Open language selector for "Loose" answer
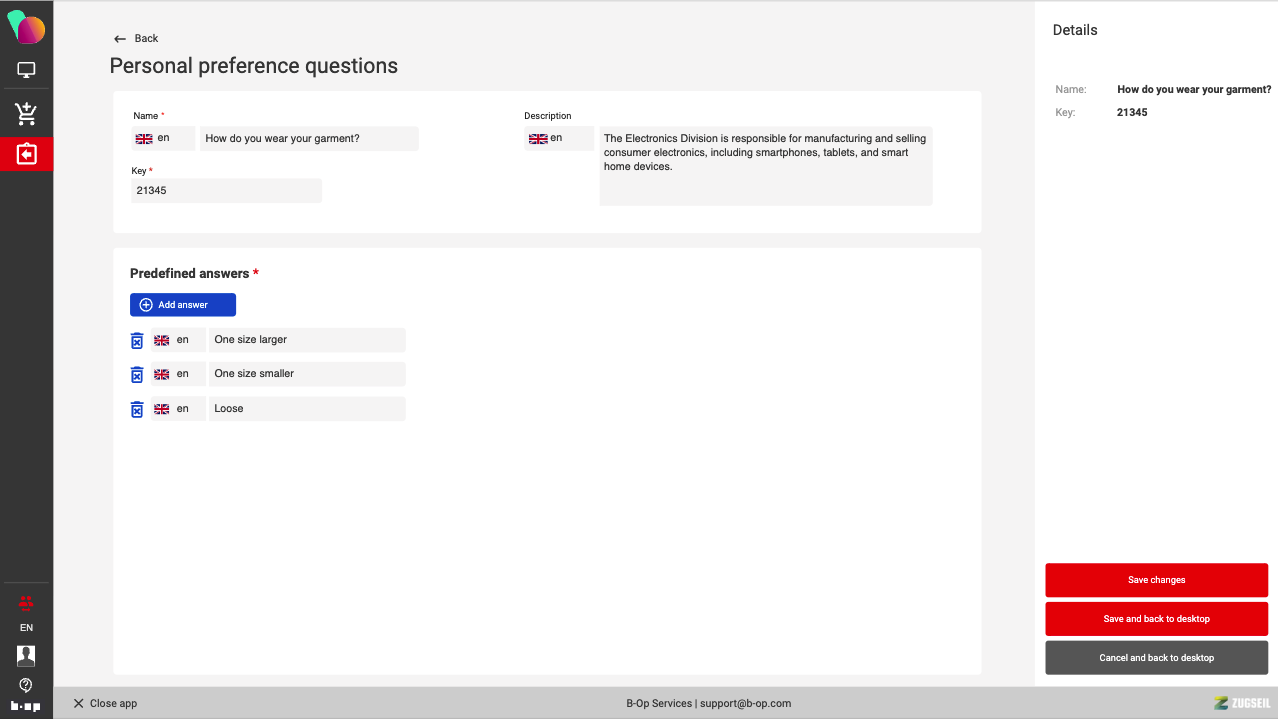The width and height of the screenshot is (1278, 719). point(178,409)
